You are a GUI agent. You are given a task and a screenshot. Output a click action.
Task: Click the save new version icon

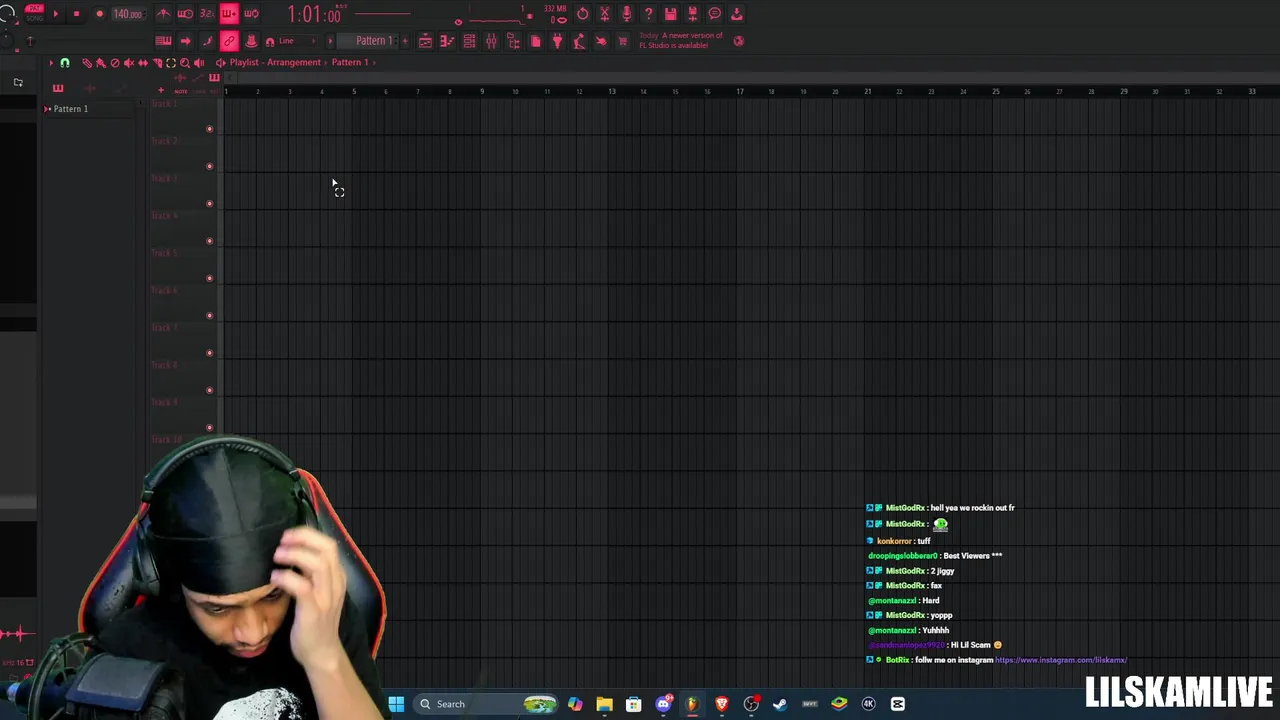(x=692, y=14)
